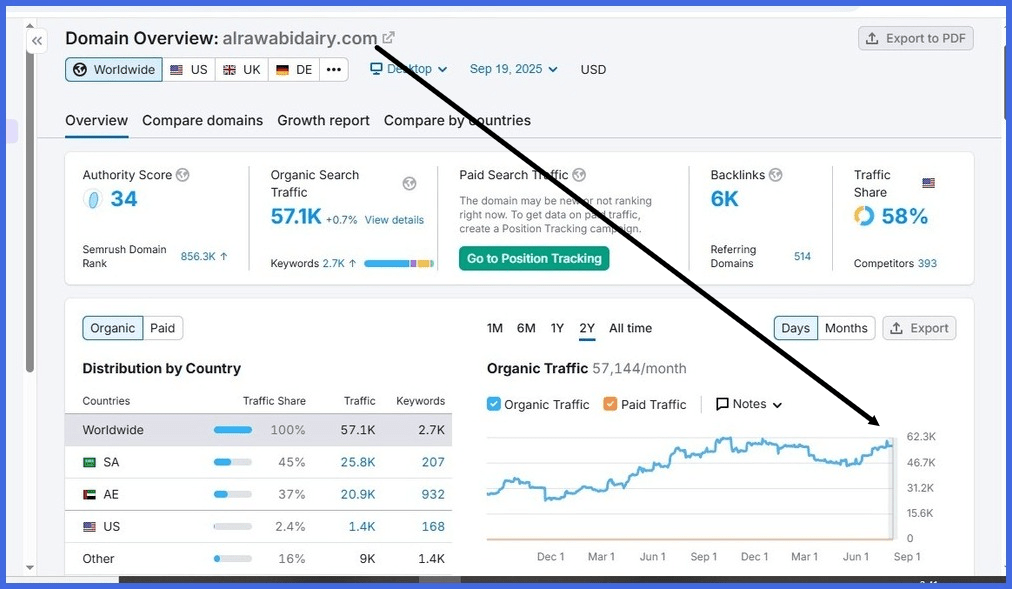1012x589 pixels.
Task: Click Traffic Share donut chart icon
Action: click(x=864, y=215)
